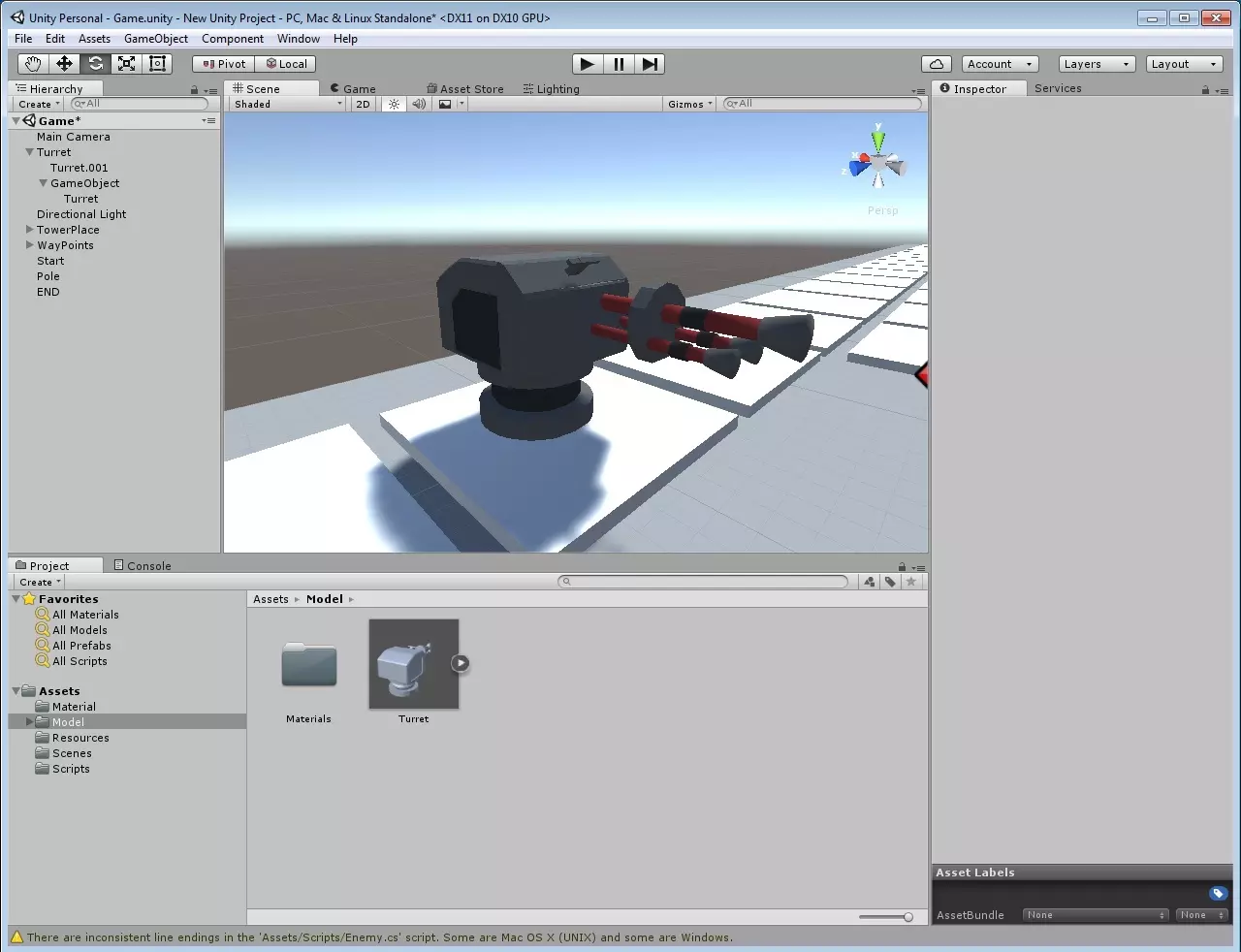Select the Turret model thumbnail
This screenshot has height=952, width=1241.
(413, 665)
